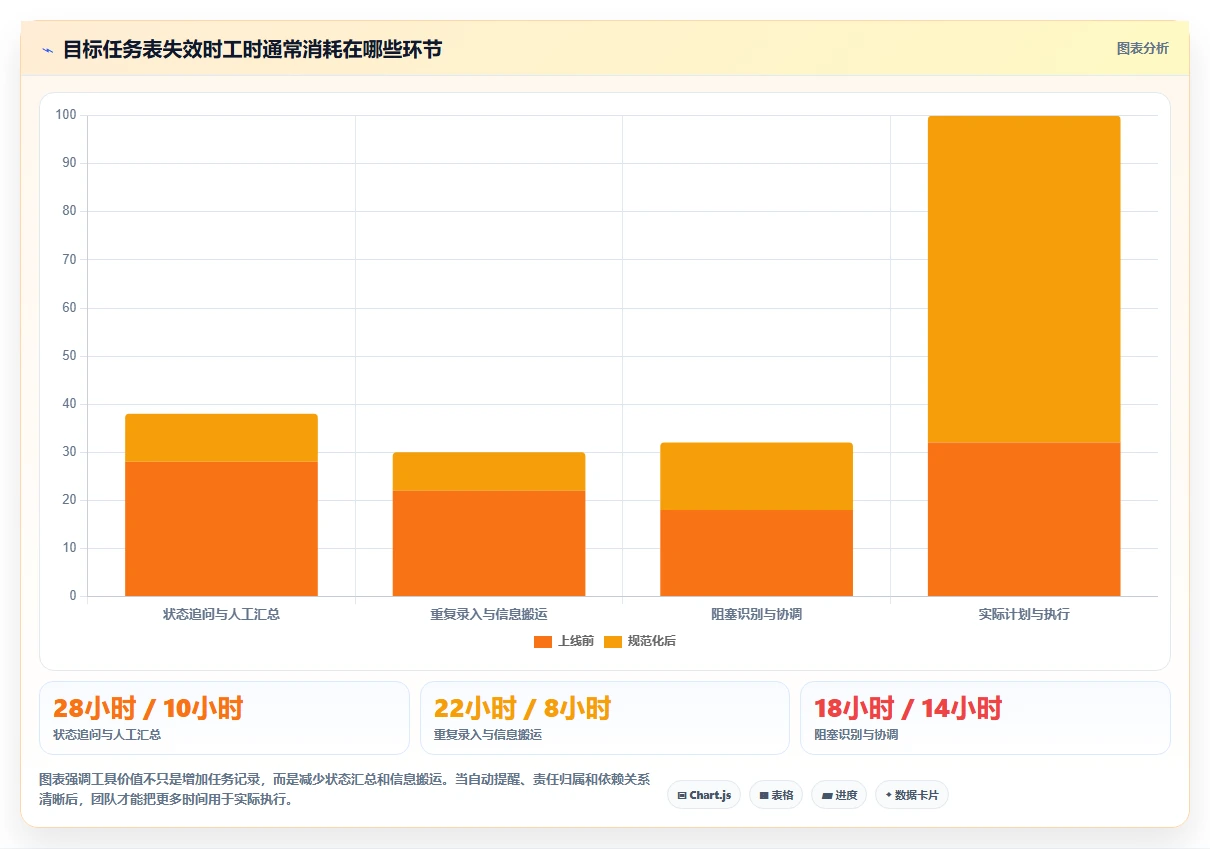Click the title 目标任务表失效时工时通常消耗在哪些环节

pos(252,49)
